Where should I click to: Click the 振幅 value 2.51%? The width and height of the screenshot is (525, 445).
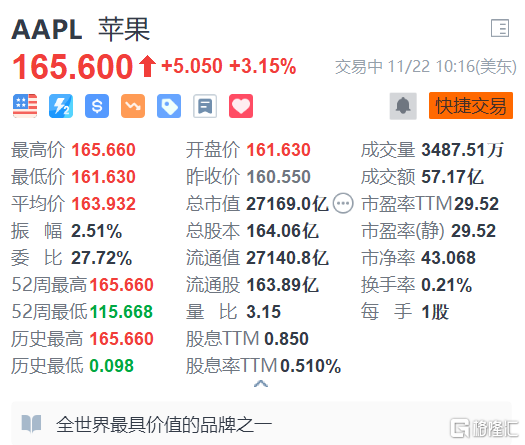96,231
